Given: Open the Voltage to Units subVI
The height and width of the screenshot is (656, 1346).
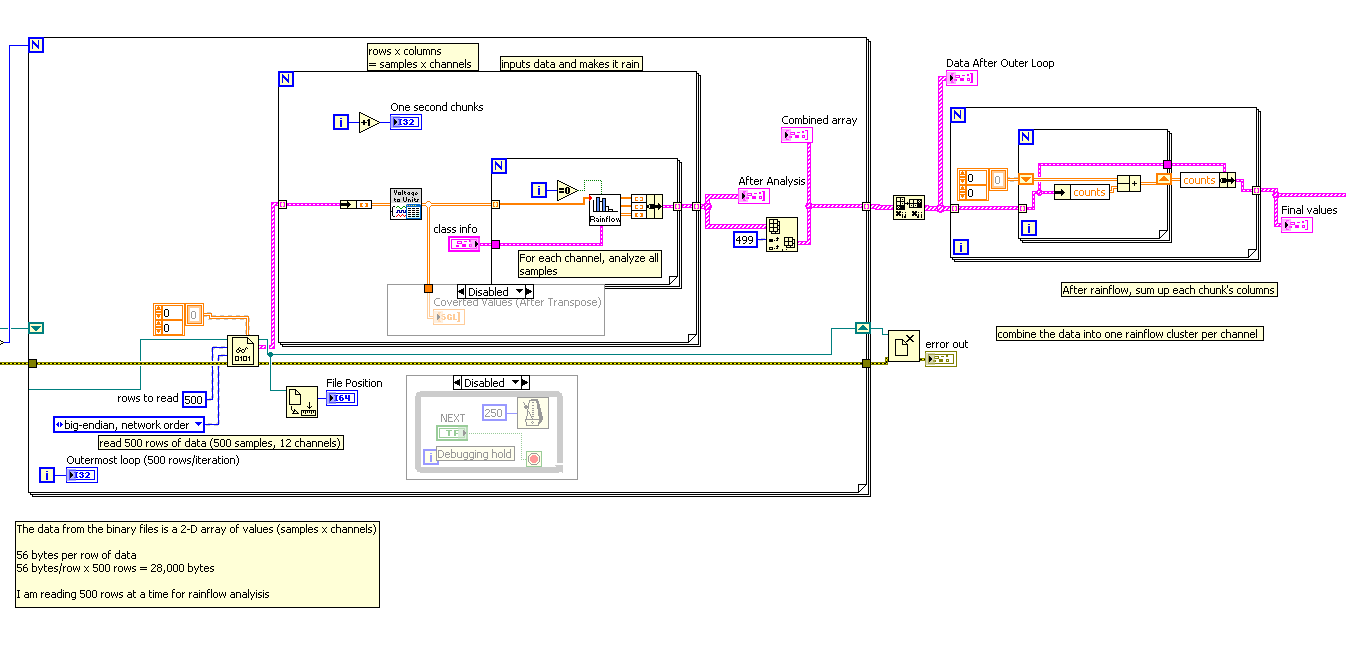Looking at the screenshot, I should (x=405, y=200).
